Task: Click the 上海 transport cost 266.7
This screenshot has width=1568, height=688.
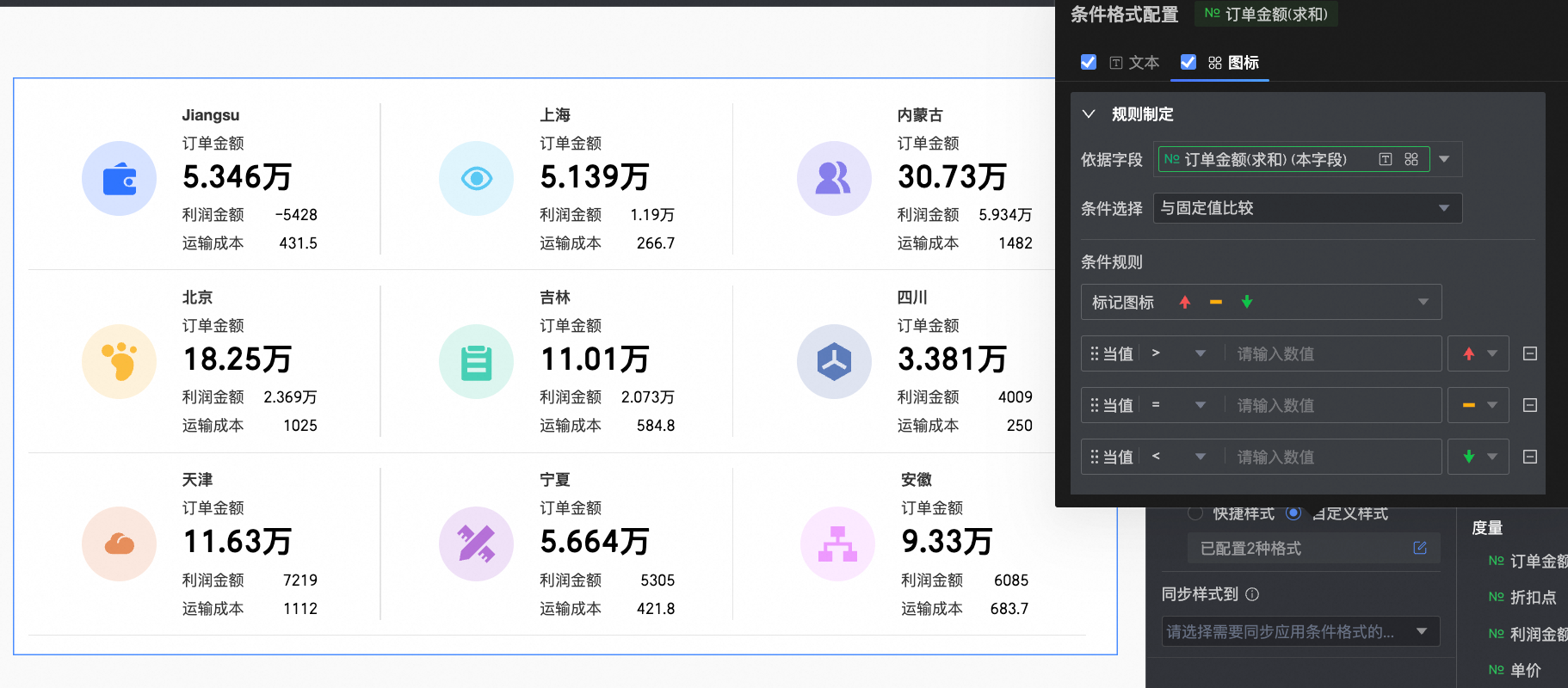Action: pos(656,243)
